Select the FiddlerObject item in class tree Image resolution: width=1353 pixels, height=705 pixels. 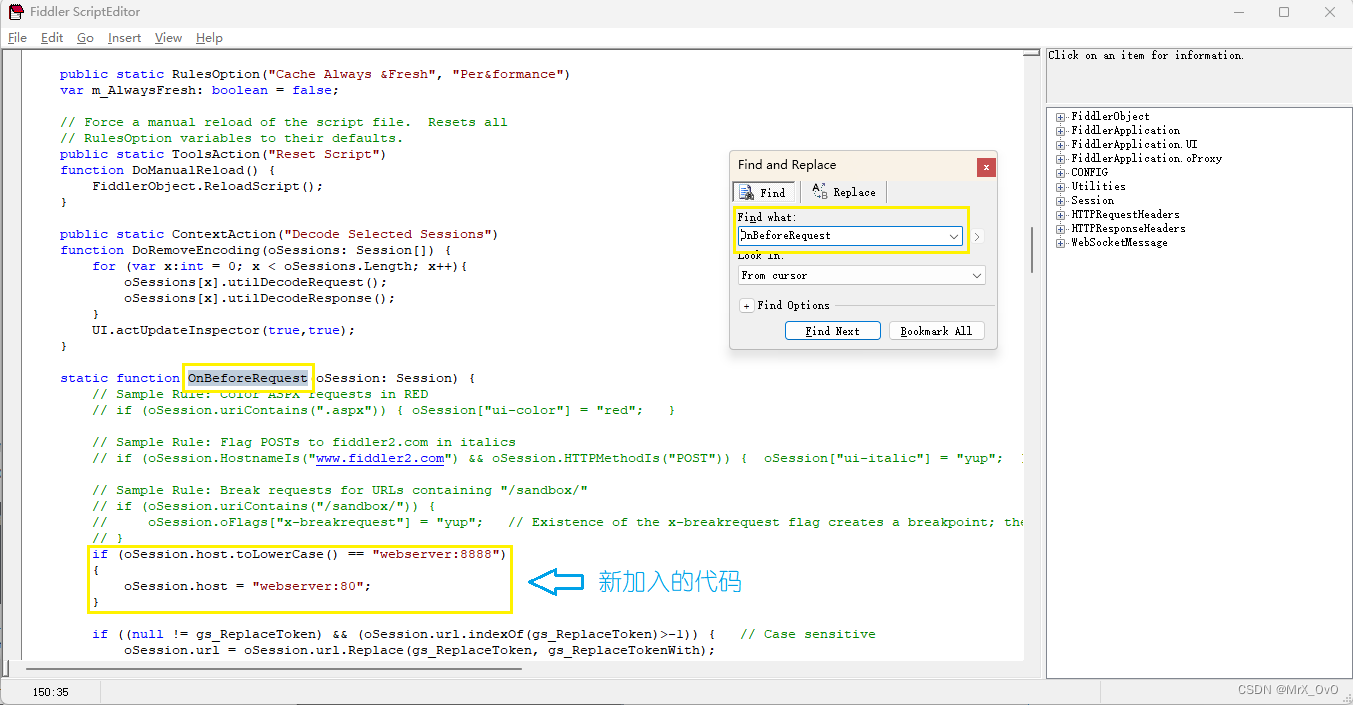pos(1110,117)
